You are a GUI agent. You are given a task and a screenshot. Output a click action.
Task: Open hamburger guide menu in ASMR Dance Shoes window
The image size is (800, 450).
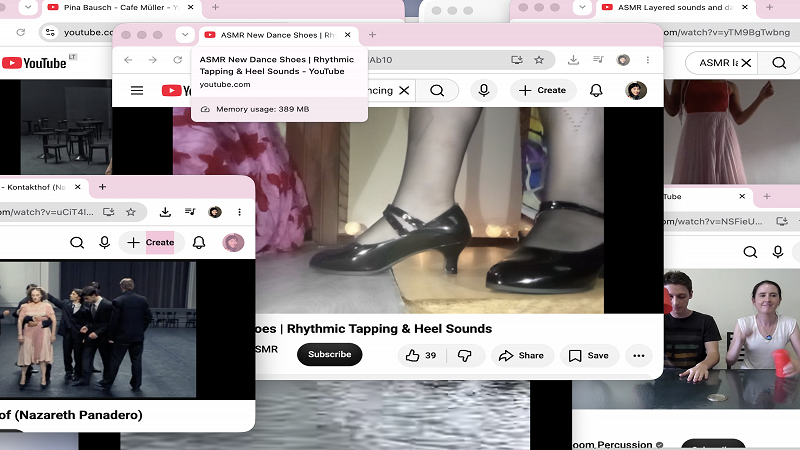pyautogui.click(x=137, y=91)
